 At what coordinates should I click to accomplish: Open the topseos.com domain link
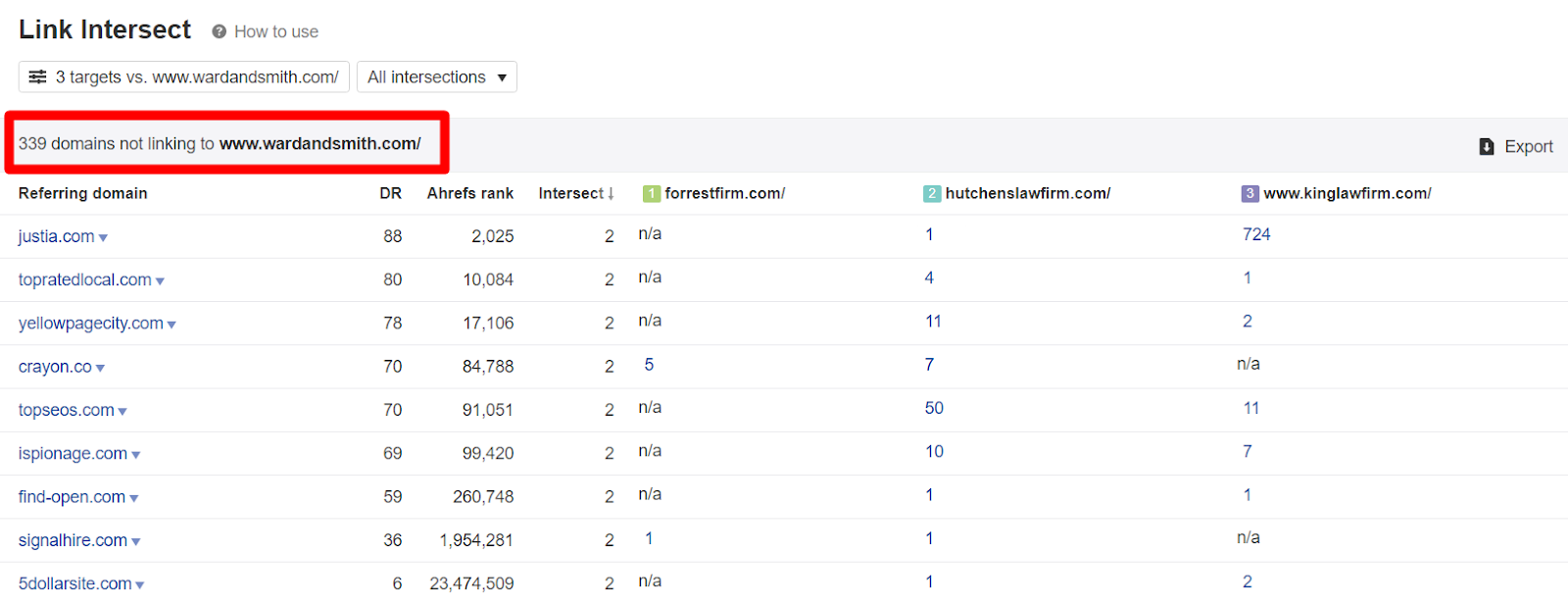pos(67,410)
